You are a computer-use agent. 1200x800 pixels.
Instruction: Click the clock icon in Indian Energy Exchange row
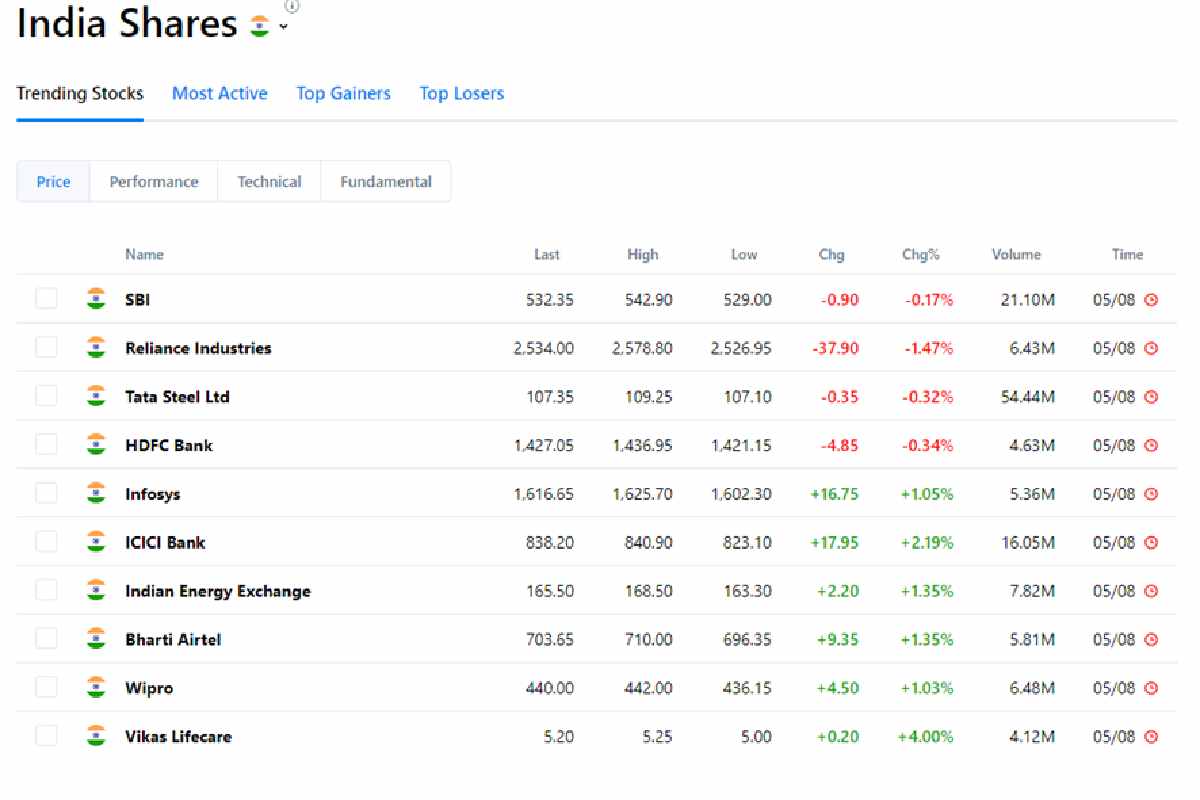pos(1151,591)
